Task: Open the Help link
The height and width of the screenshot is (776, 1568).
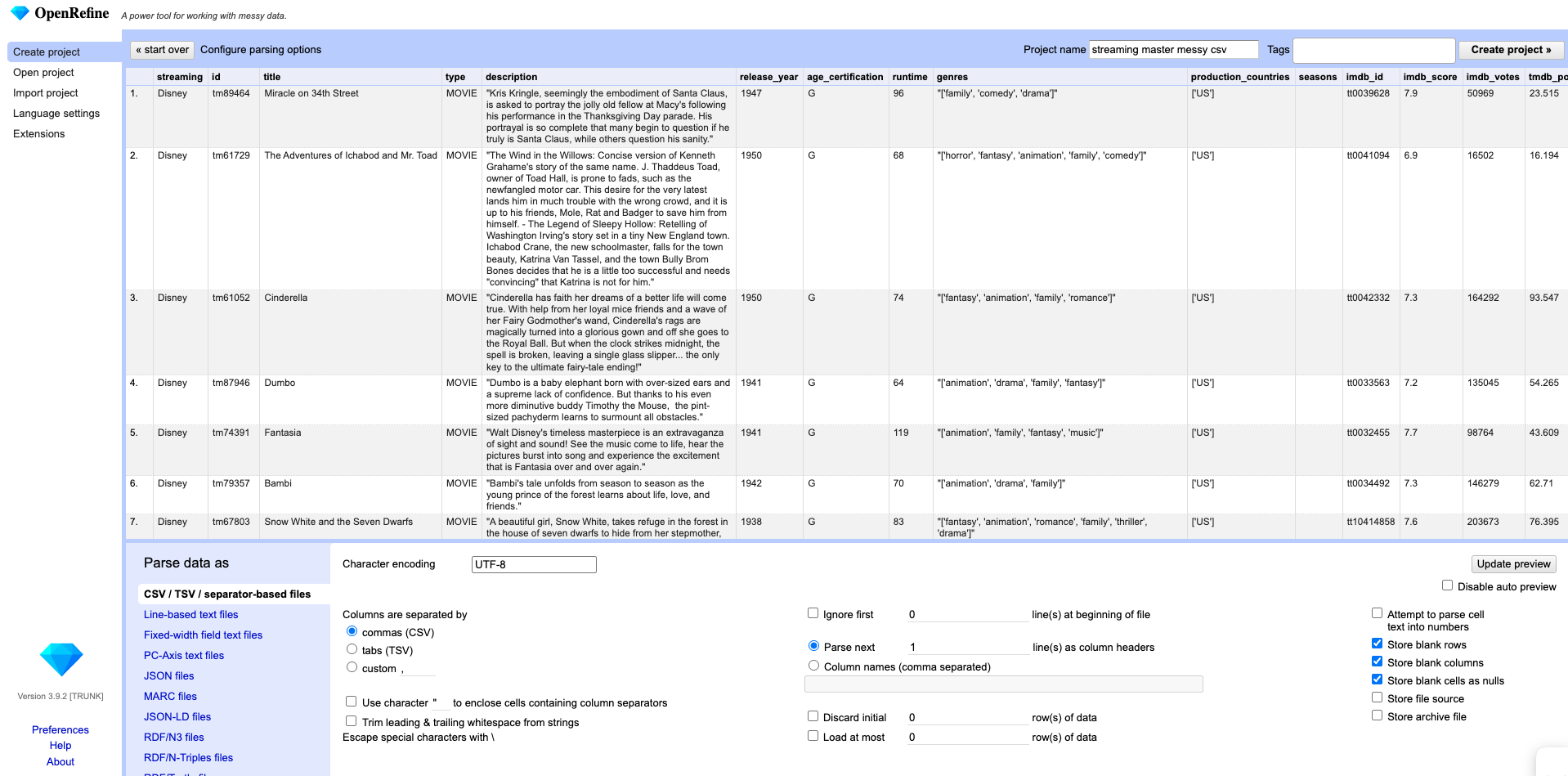Action: (x=60, y=746)
